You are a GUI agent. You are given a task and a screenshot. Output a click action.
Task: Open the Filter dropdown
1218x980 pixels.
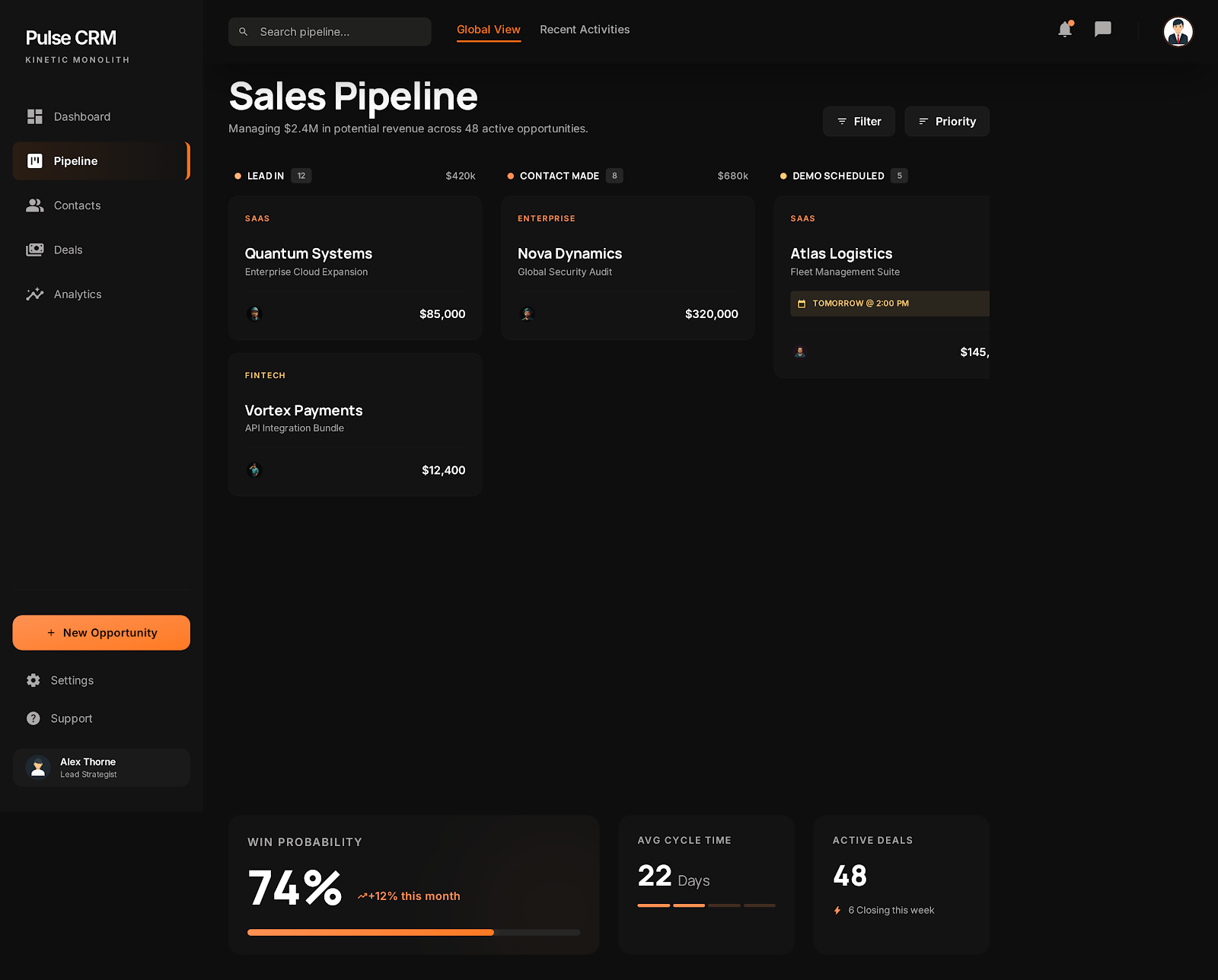pyautogui.click(x=859, y=121)
